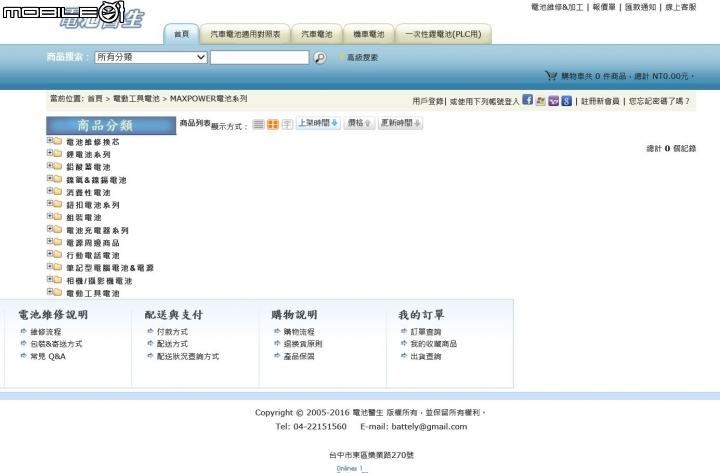Expand the 鈕扣電池系列 category
Viewport: 720px width, 473px height.
coord(50,203)
